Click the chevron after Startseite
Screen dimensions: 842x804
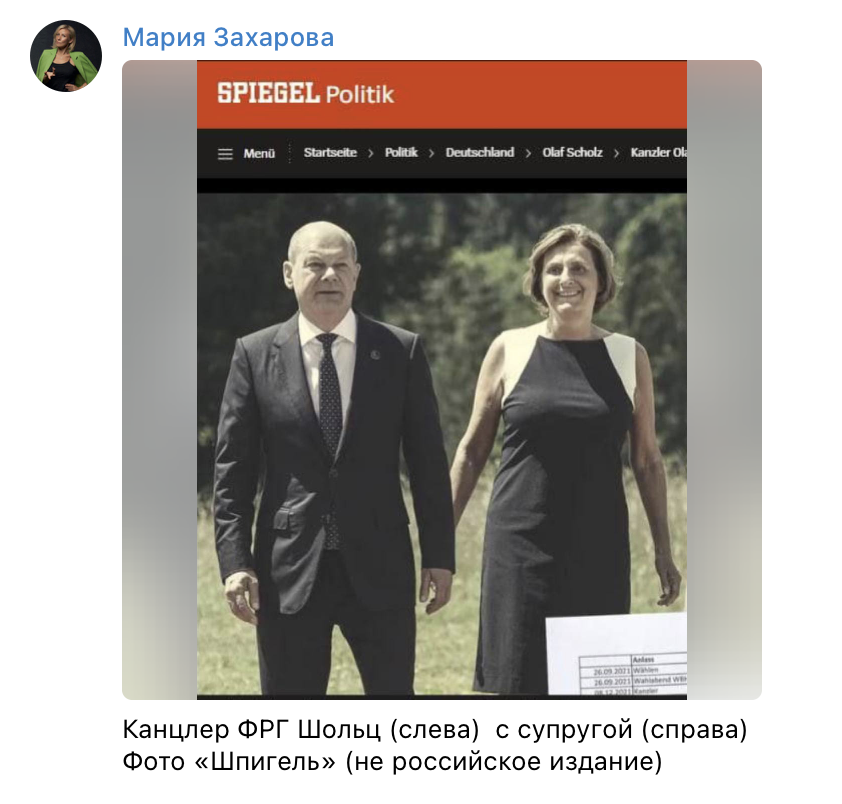[x=371, y=154]
